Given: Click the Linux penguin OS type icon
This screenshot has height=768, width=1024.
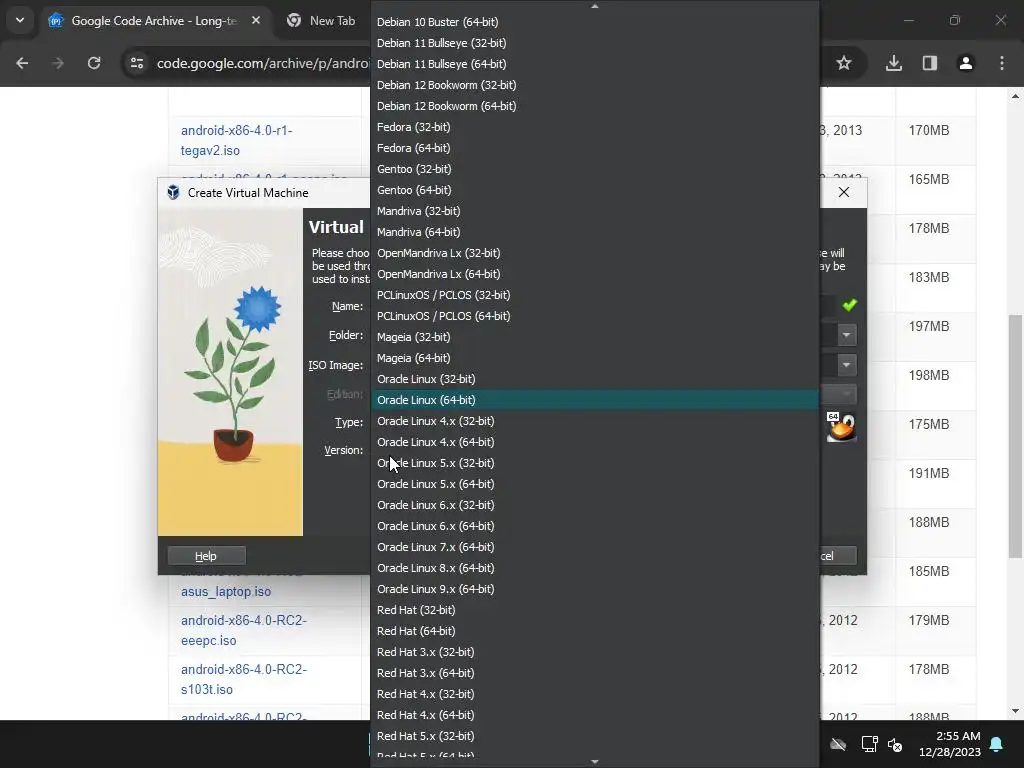Looking at the screenshot, I should (840, 427).
